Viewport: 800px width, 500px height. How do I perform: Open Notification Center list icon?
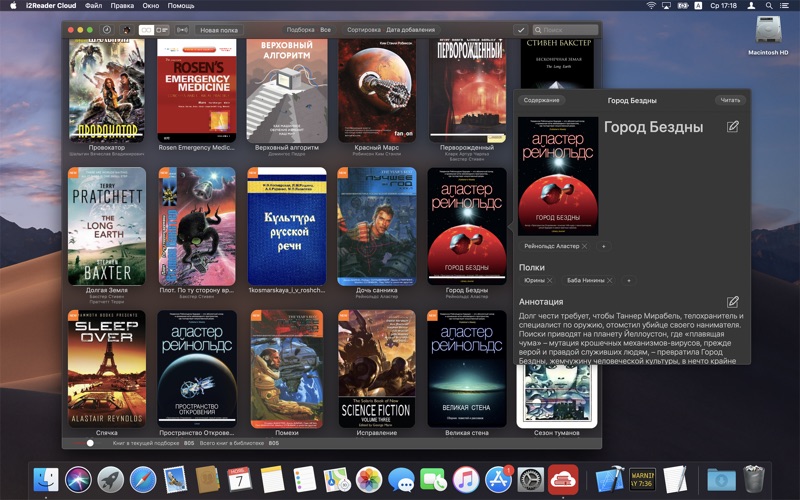point(784,6)
